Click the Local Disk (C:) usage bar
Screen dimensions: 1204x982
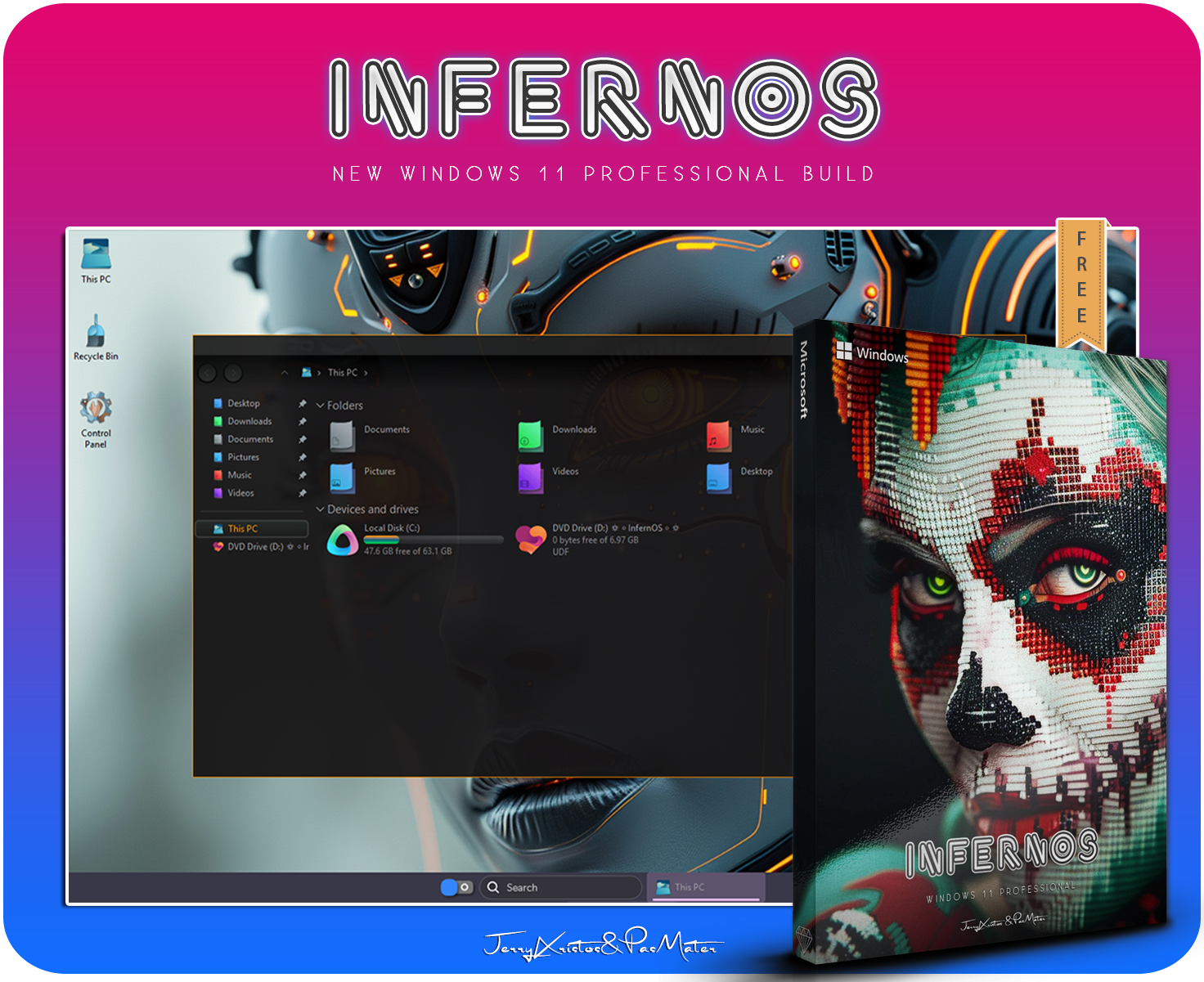click(x=434, y=540)
